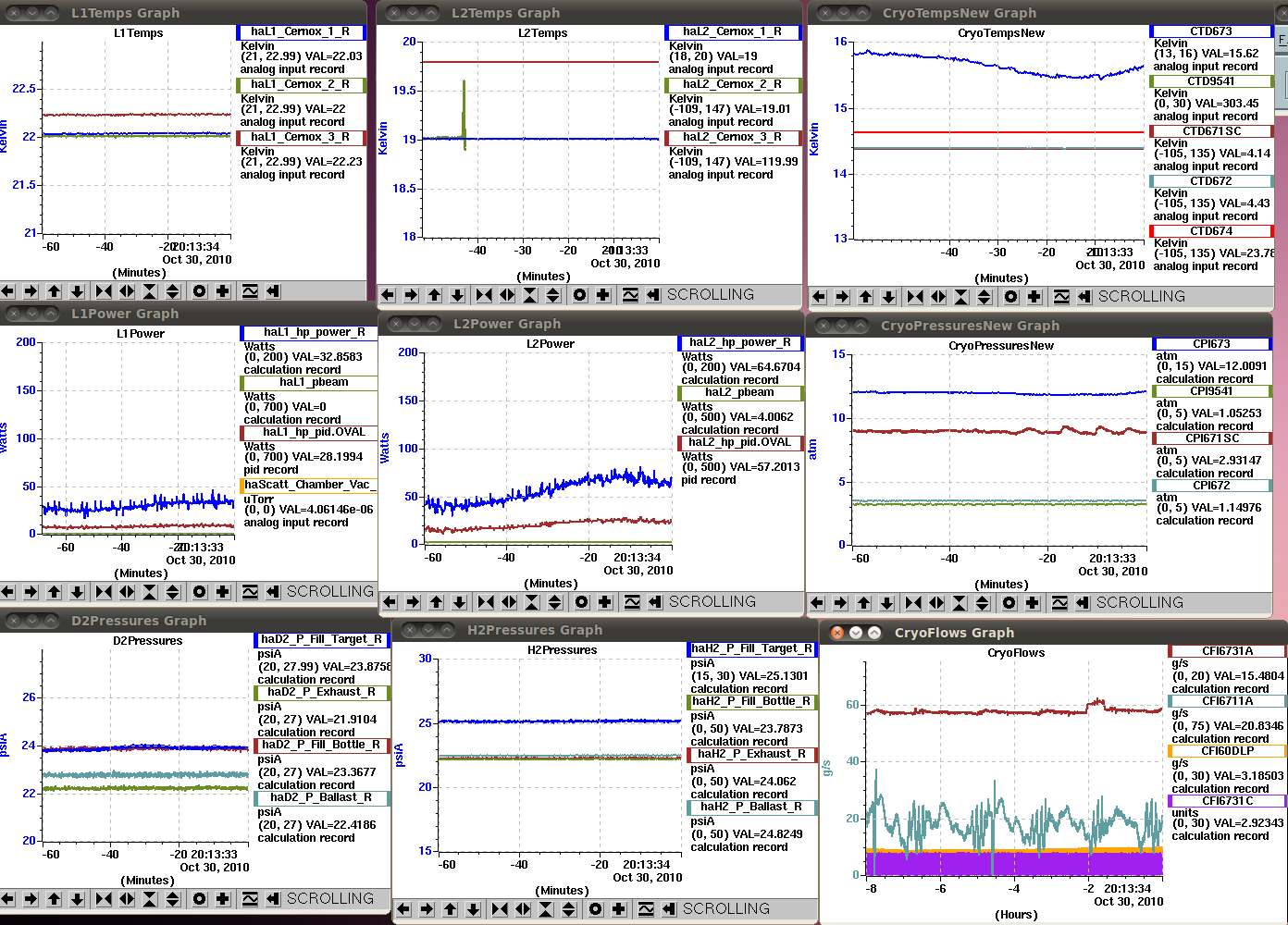Select the haL1_Cernox_3_R legend button
This screenshot has width=1288, height=925.
point(301,138)
